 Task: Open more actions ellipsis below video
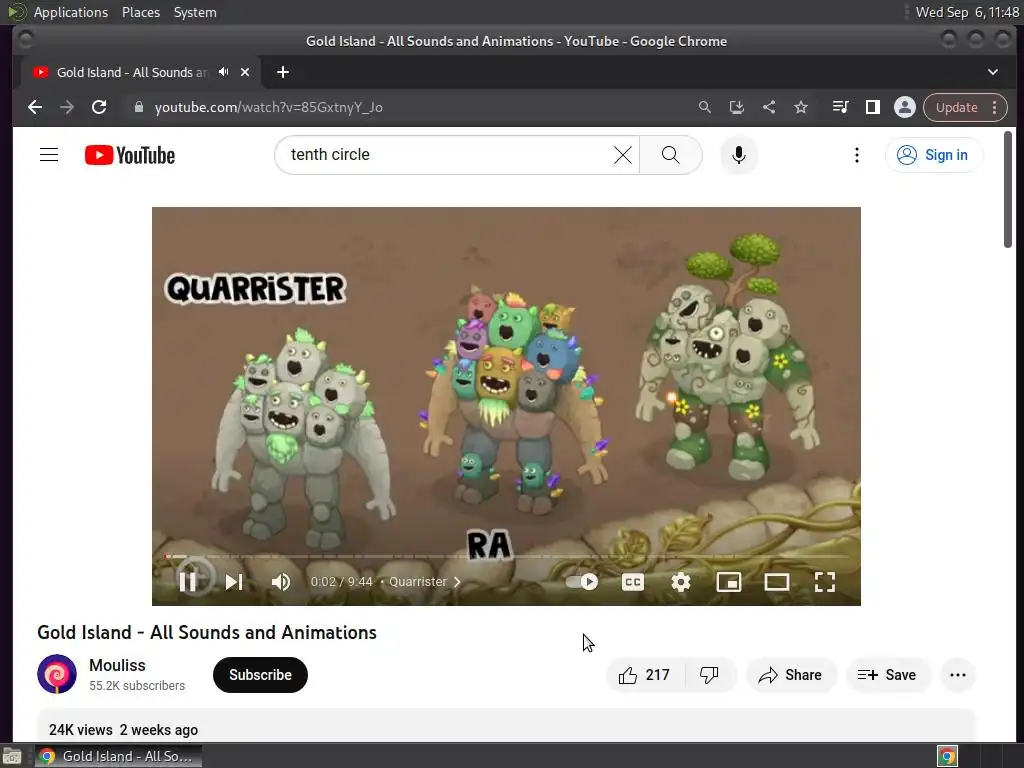958,675
